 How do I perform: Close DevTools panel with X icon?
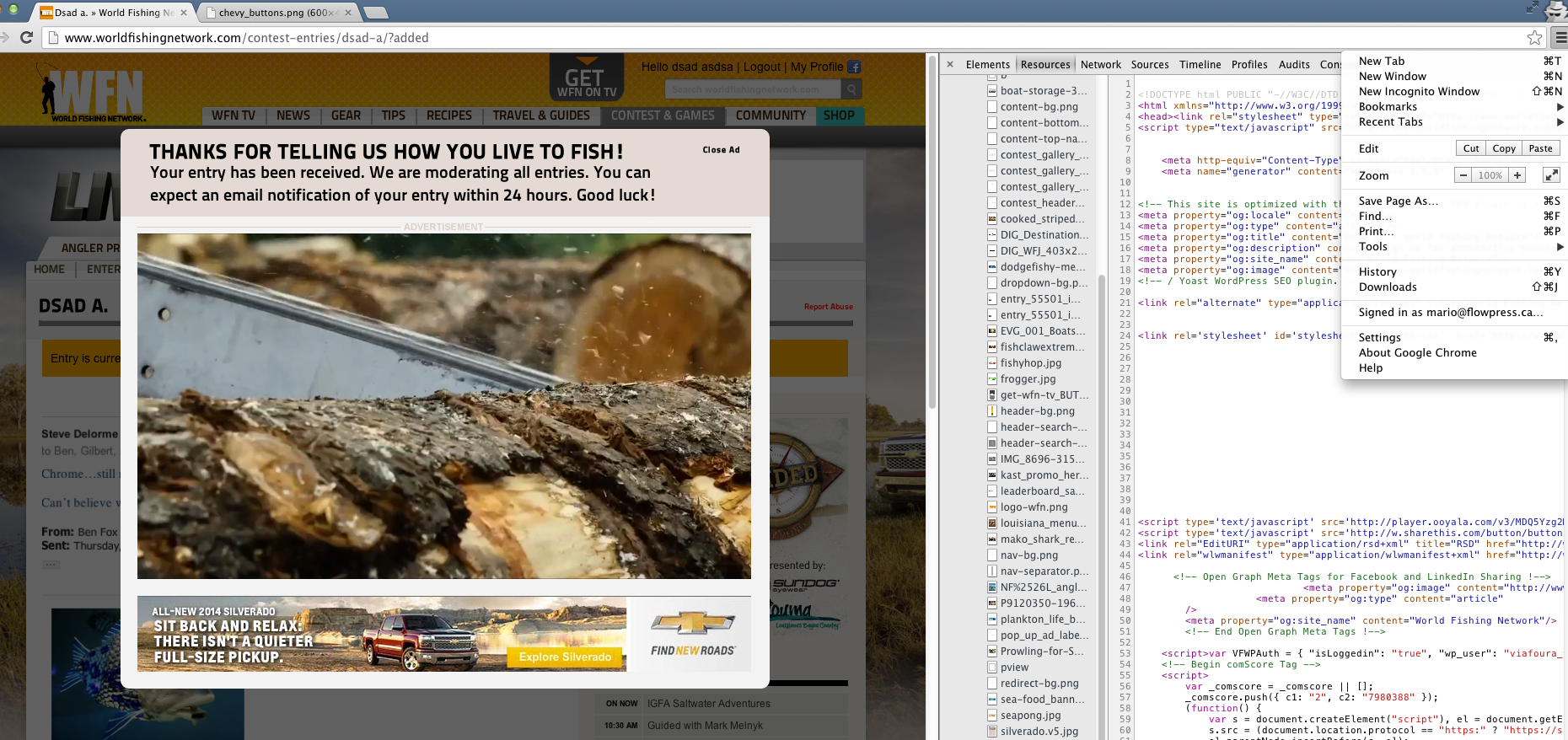950,64
